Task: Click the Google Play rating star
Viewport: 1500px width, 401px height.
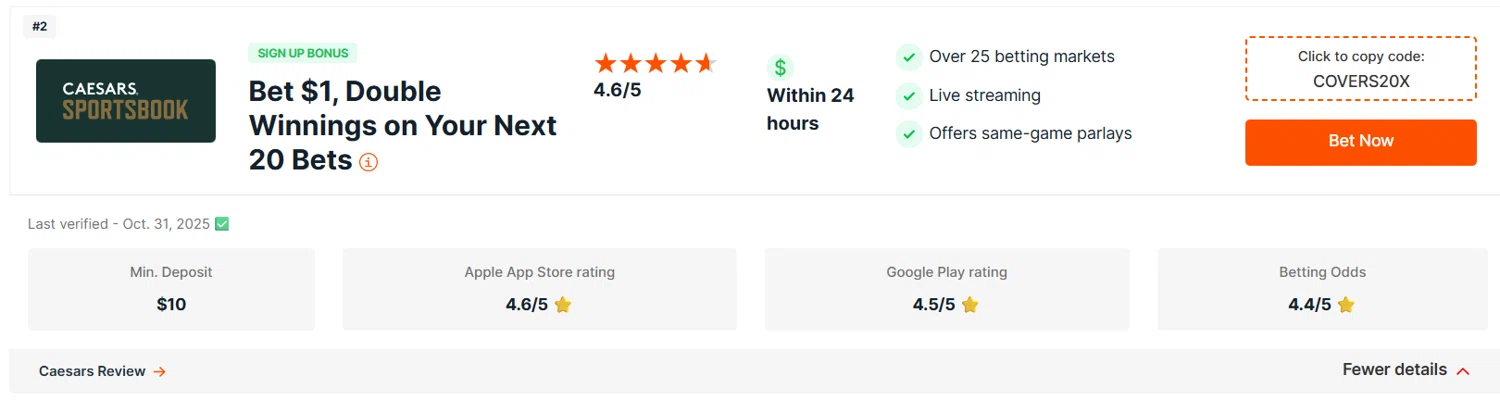Action: pyautogui.click(x=970, y=305)
